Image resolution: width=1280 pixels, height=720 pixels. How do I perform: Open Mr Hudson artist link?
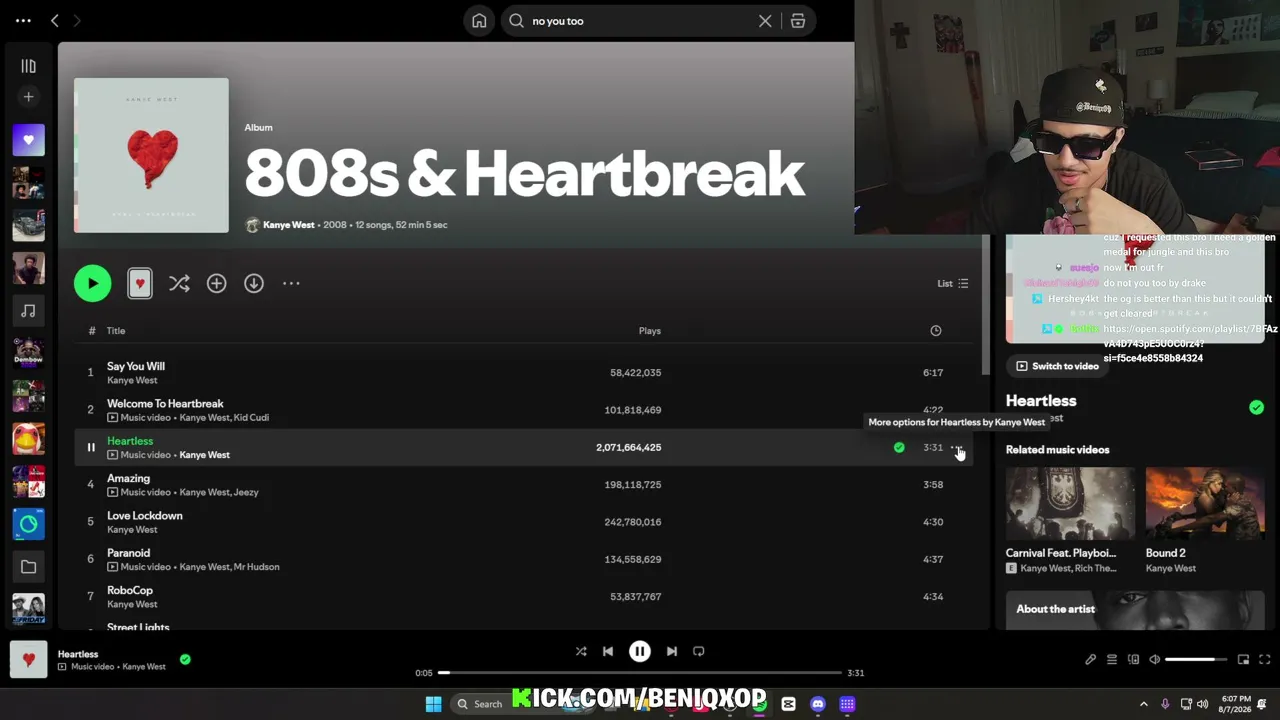point(256,567)
